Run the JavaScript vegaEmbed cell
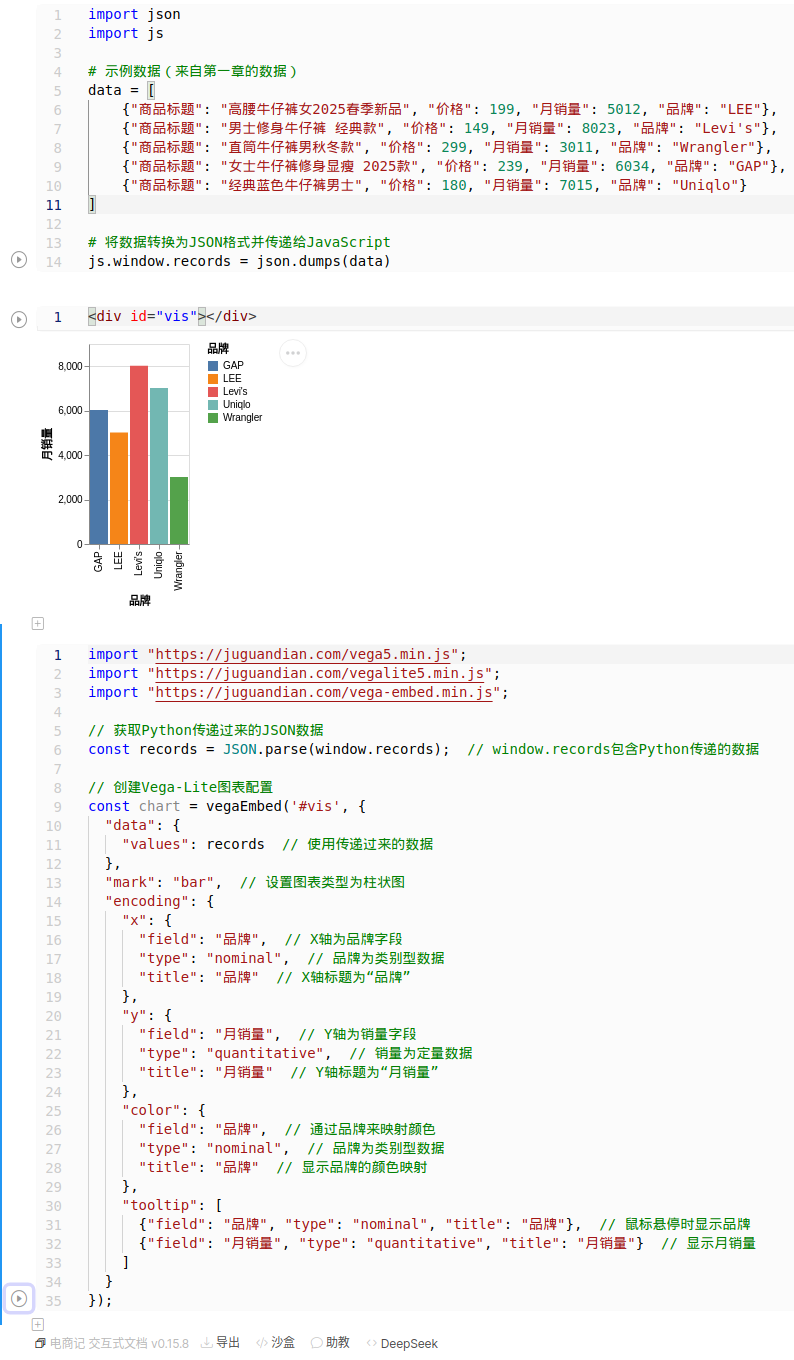Screen dimensions: 794x1360 coord(18,1299)
